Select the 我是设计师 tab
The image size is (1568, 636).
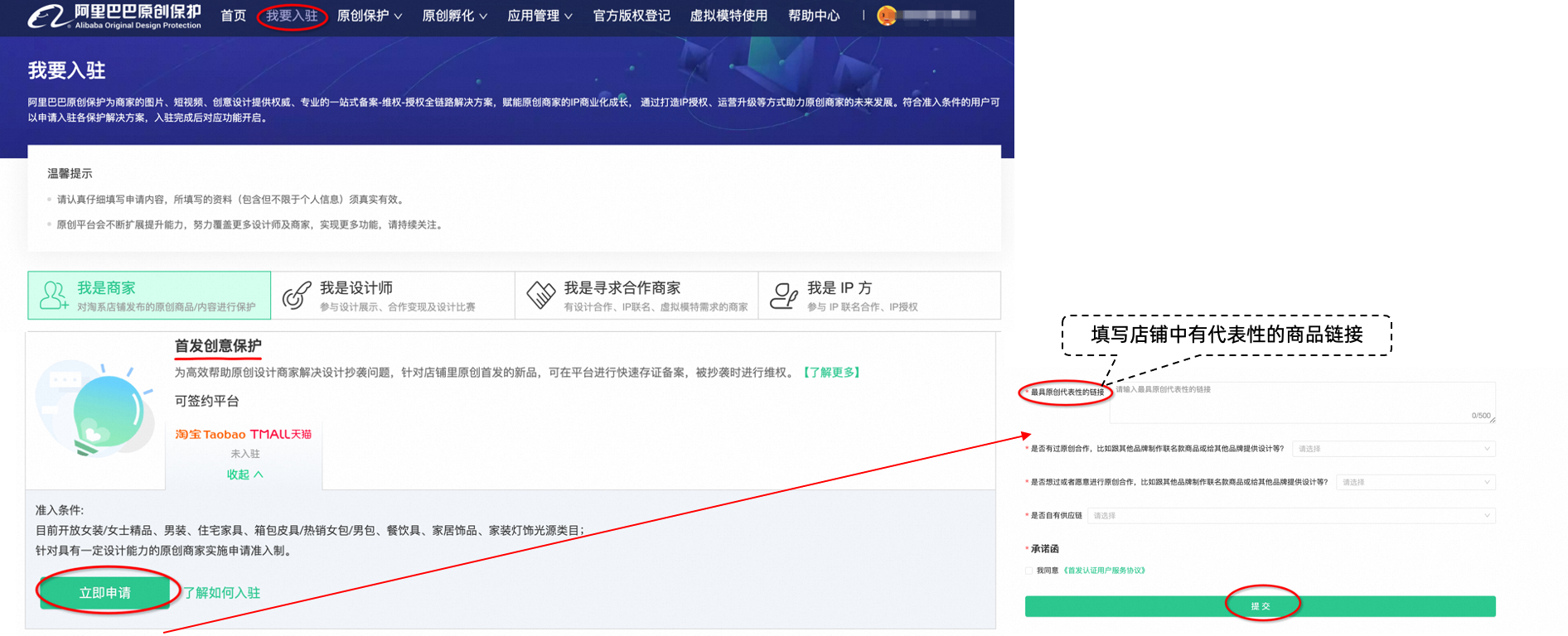click(393, 296)
